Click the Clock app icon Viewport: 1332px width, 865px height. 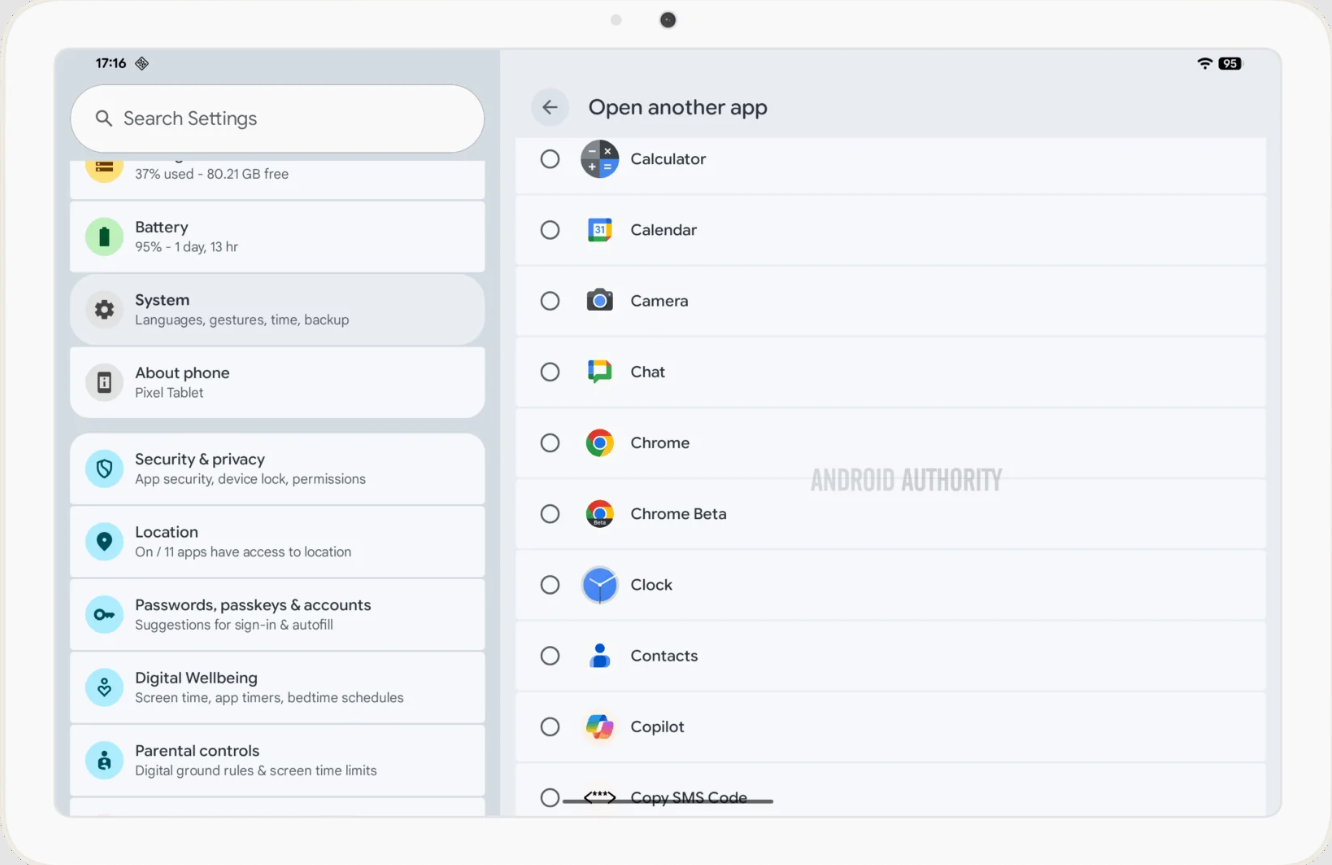600,585
